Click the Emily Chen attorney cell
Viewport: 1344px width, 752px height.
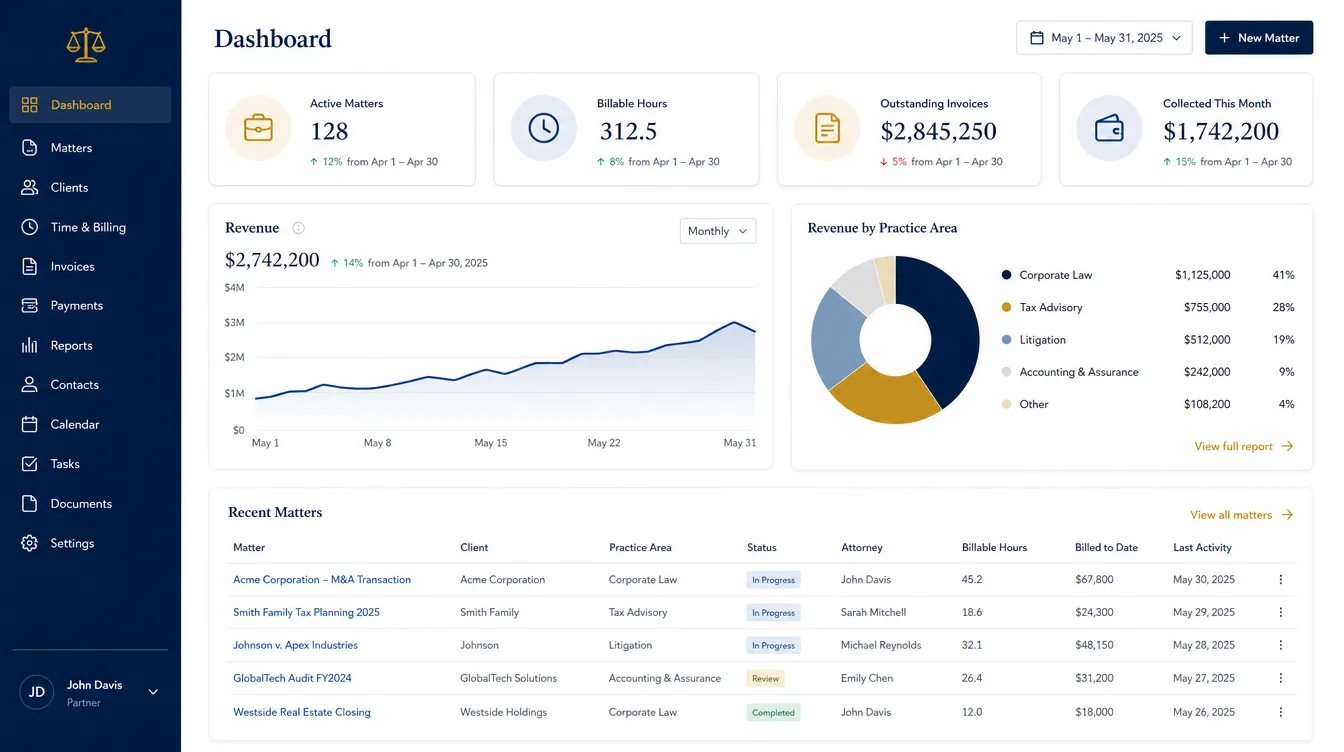pyautogui.click(x=867, y=678)
